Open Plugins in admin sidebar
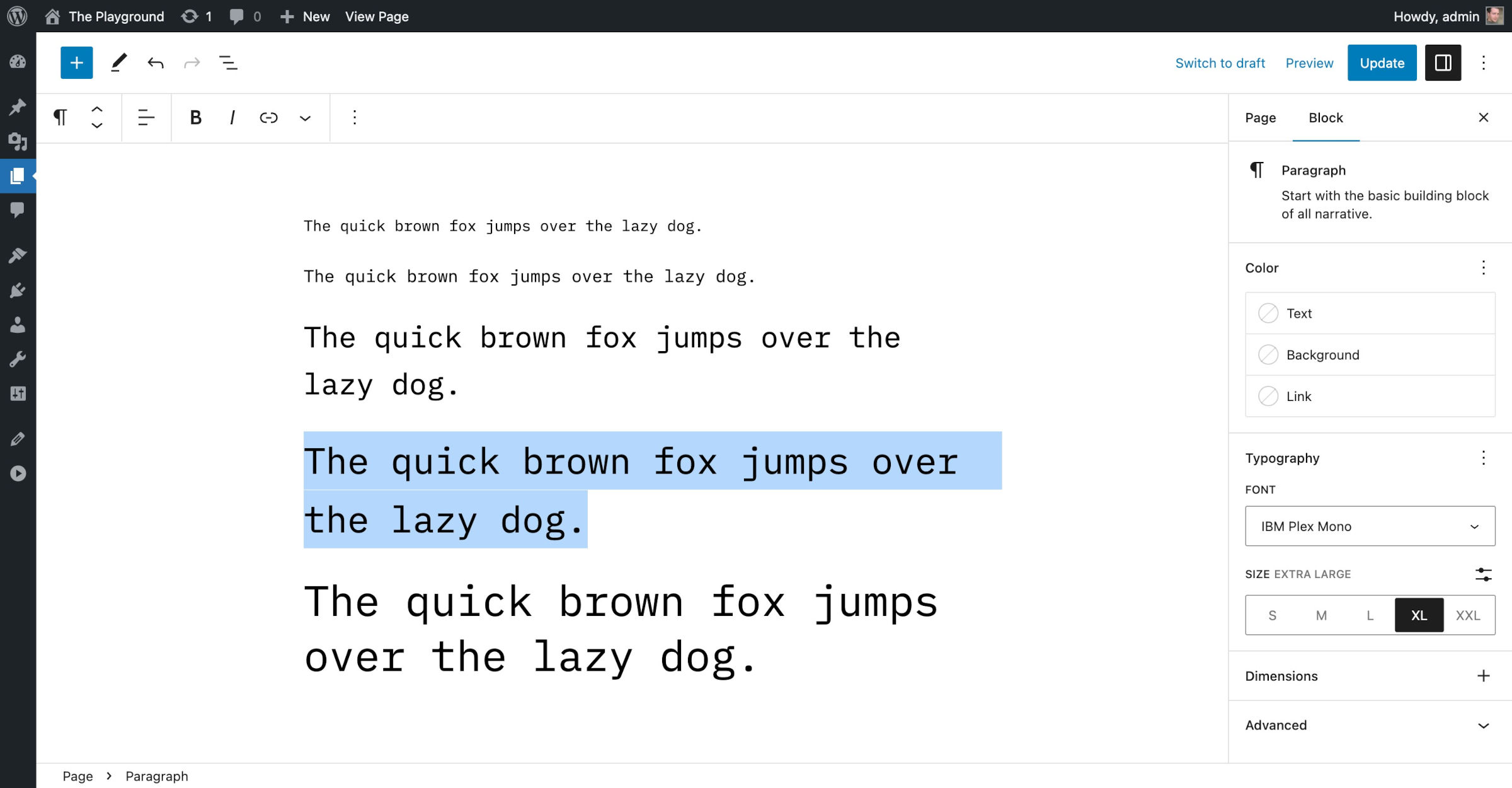1512x788 pixels. (18, 290)
